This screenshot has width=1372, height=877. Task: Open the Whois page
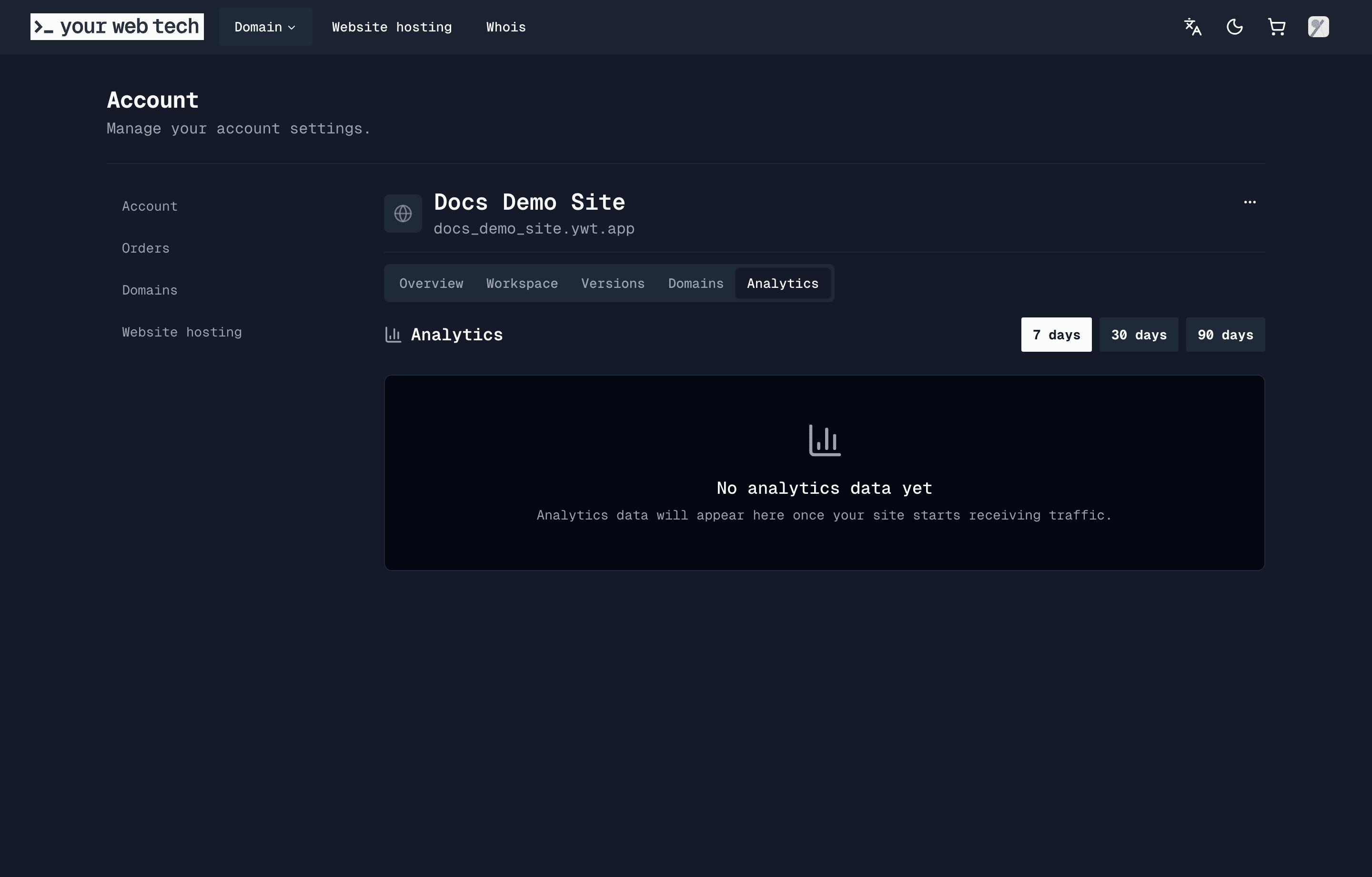[506, 27]
